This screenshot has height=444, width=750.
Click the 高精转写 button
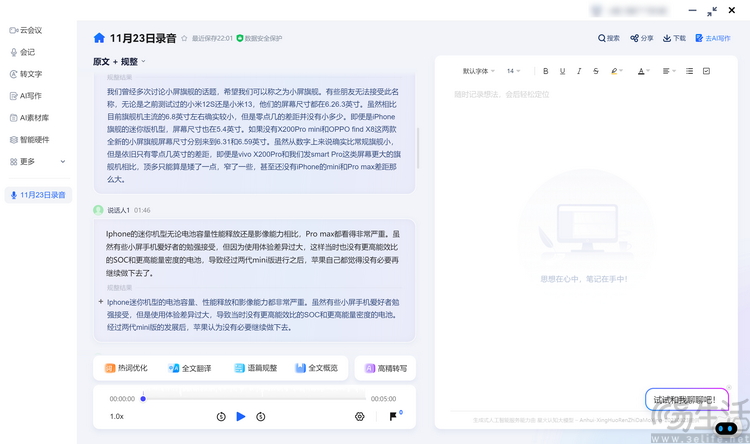coord(386,368)
